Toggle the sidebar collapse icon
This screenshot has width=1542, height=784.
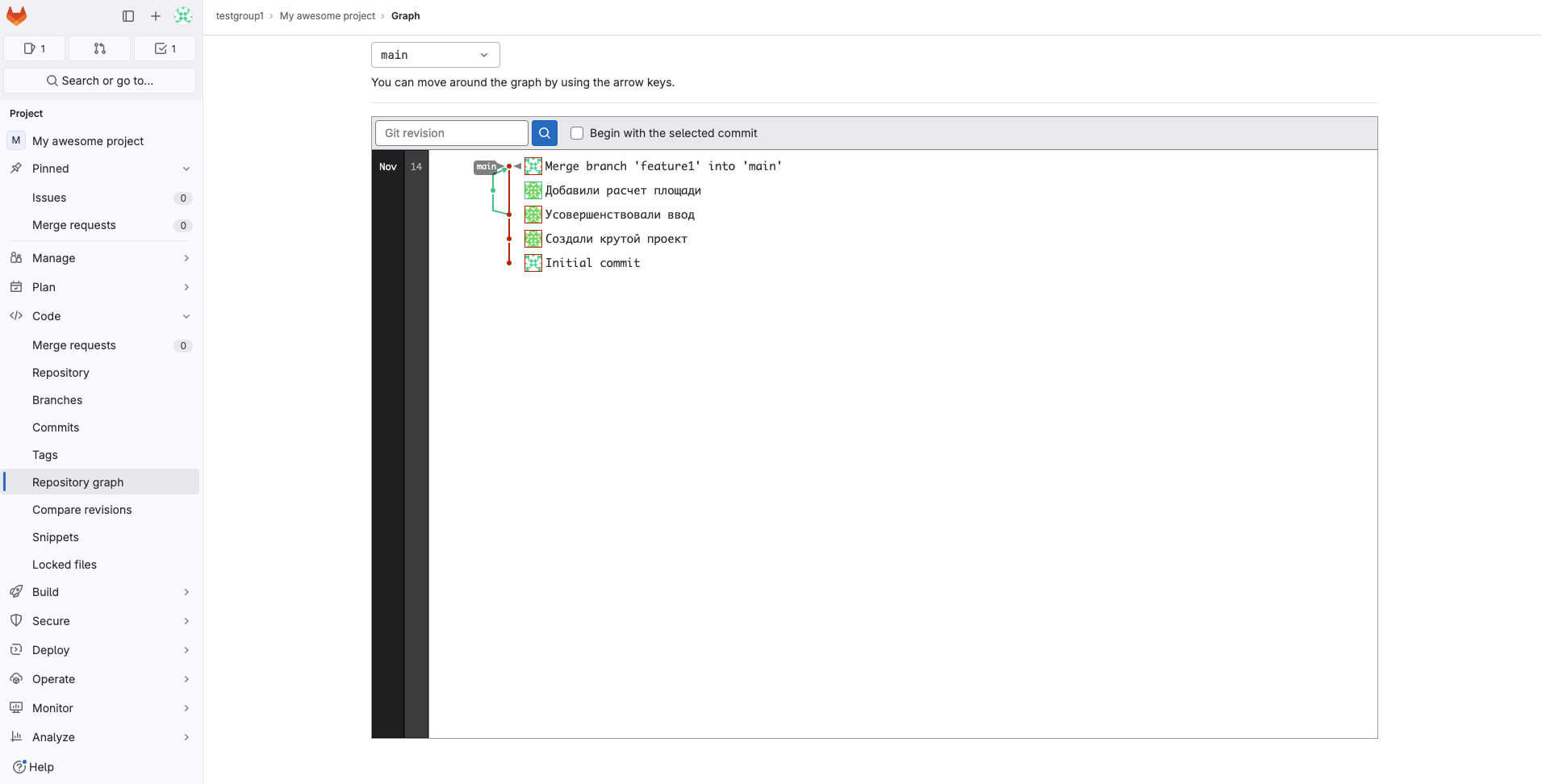pos(128,16)
